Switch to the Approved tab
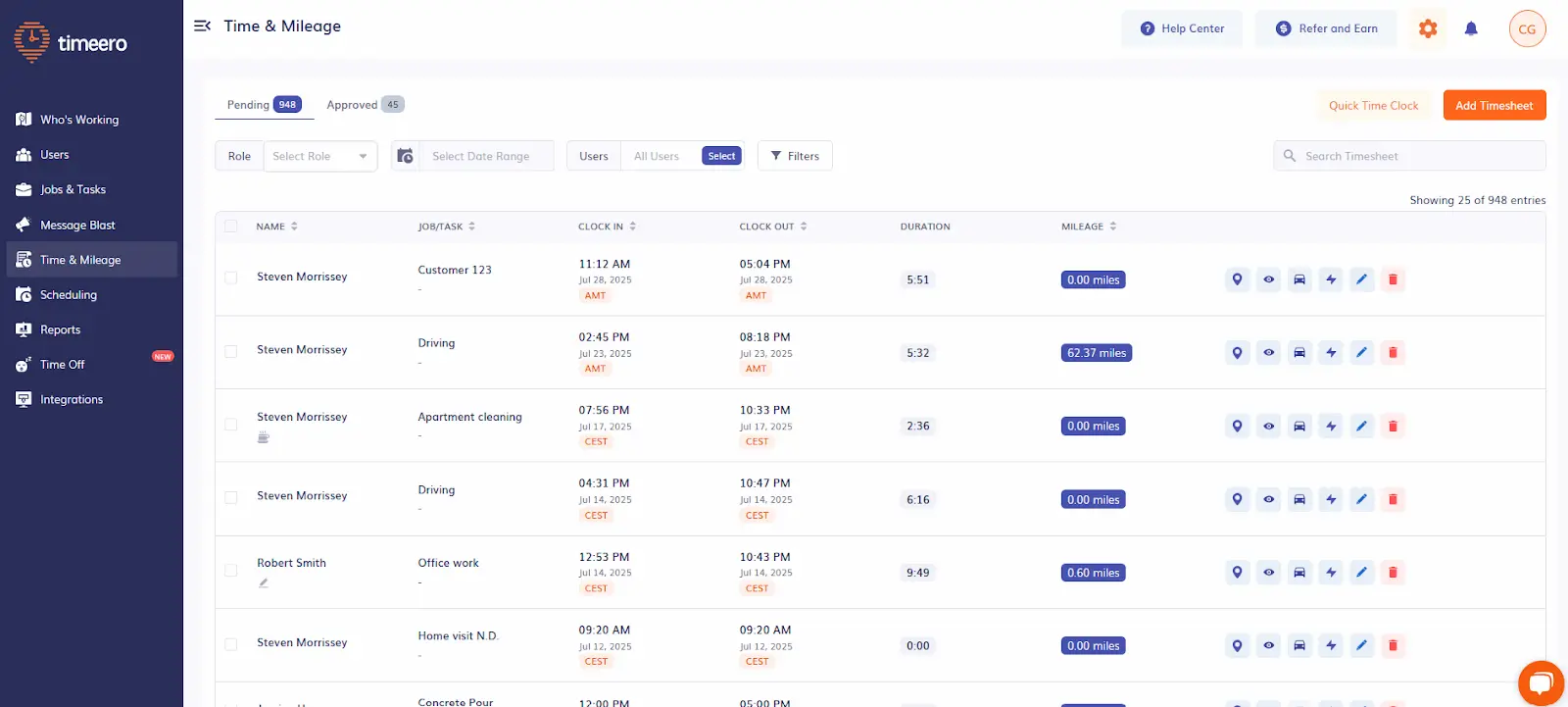1568x707 pixels. 365,105
